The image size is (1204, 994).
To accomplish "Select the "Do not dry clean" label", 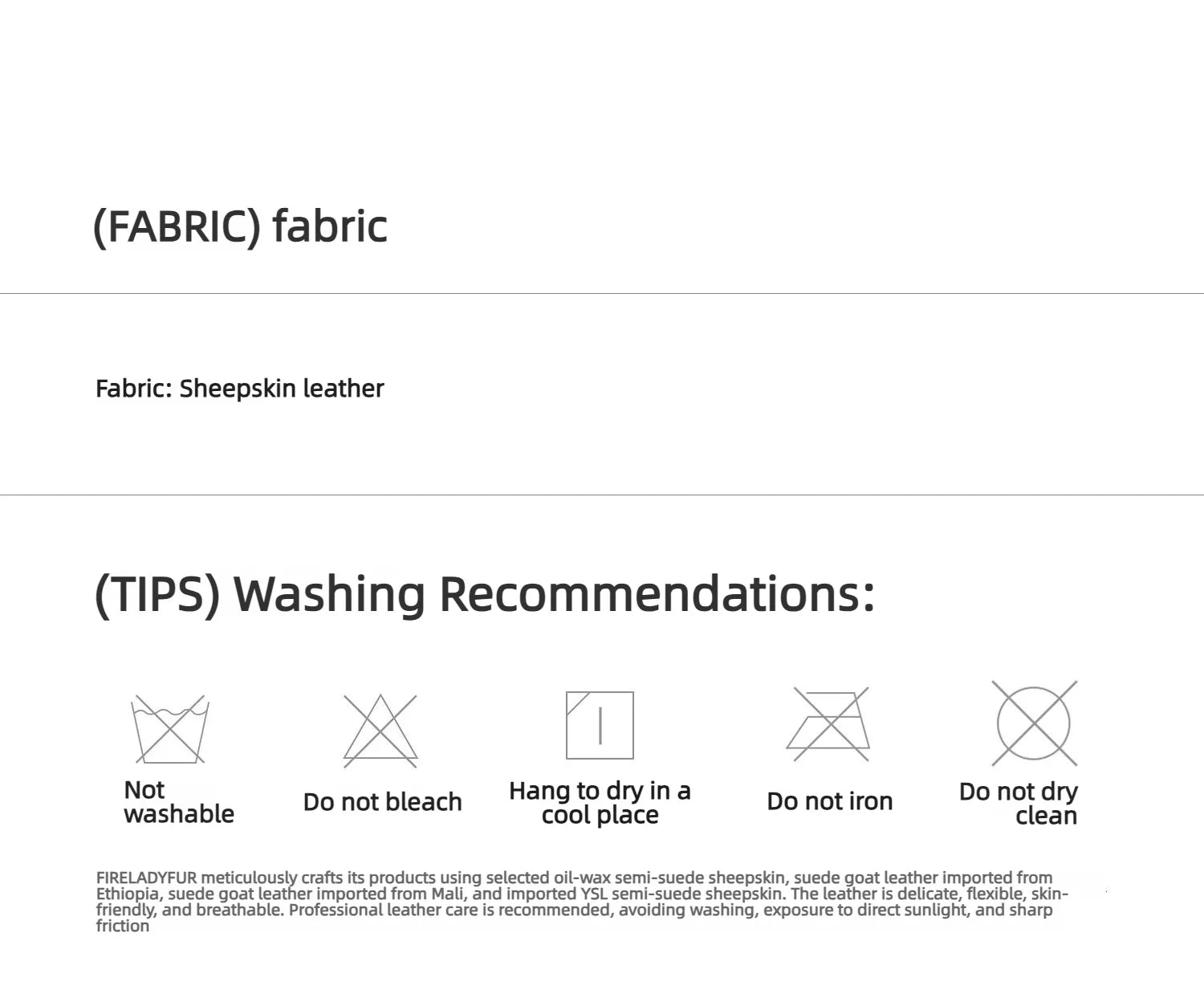I will tap(1018, 804).
